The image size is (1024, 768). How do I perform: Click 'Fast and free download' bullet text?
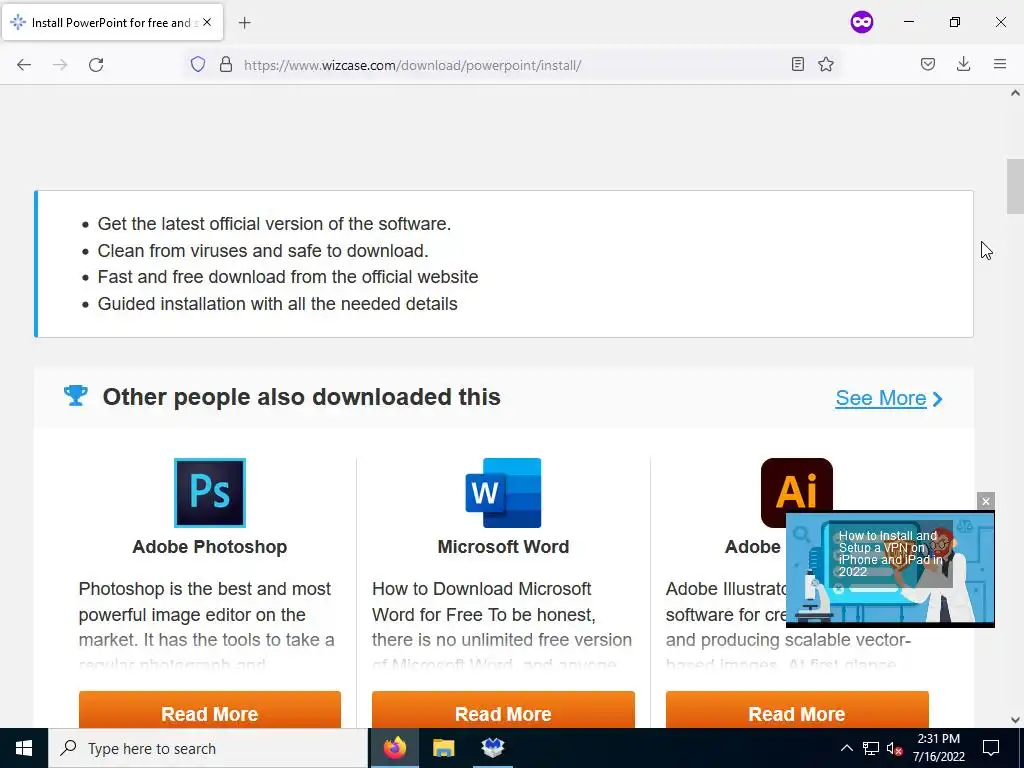point(288,277)
